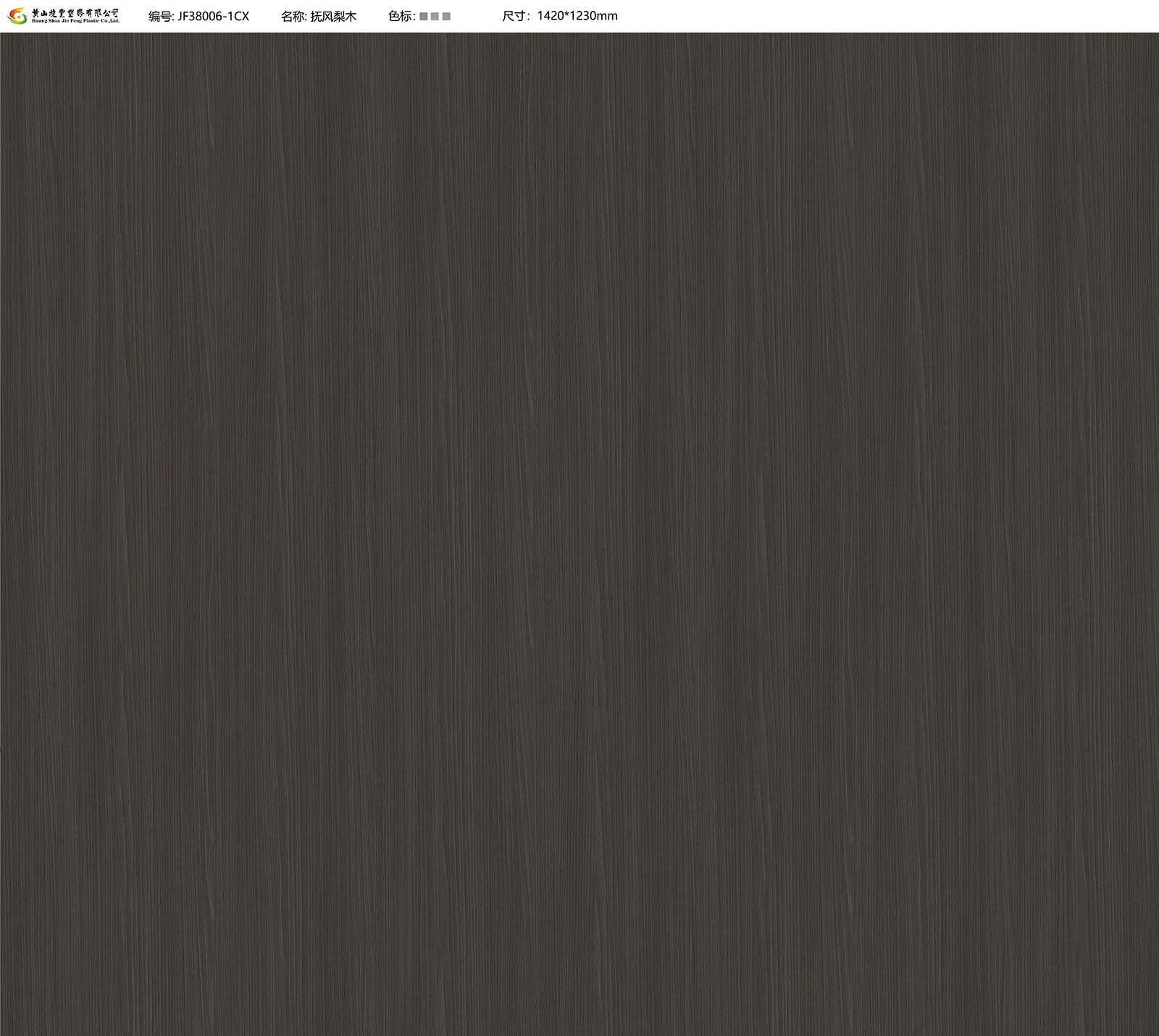1159x1036 pixels.
Task: Select the '尺寸' size label
Action: tap(515, 16)
